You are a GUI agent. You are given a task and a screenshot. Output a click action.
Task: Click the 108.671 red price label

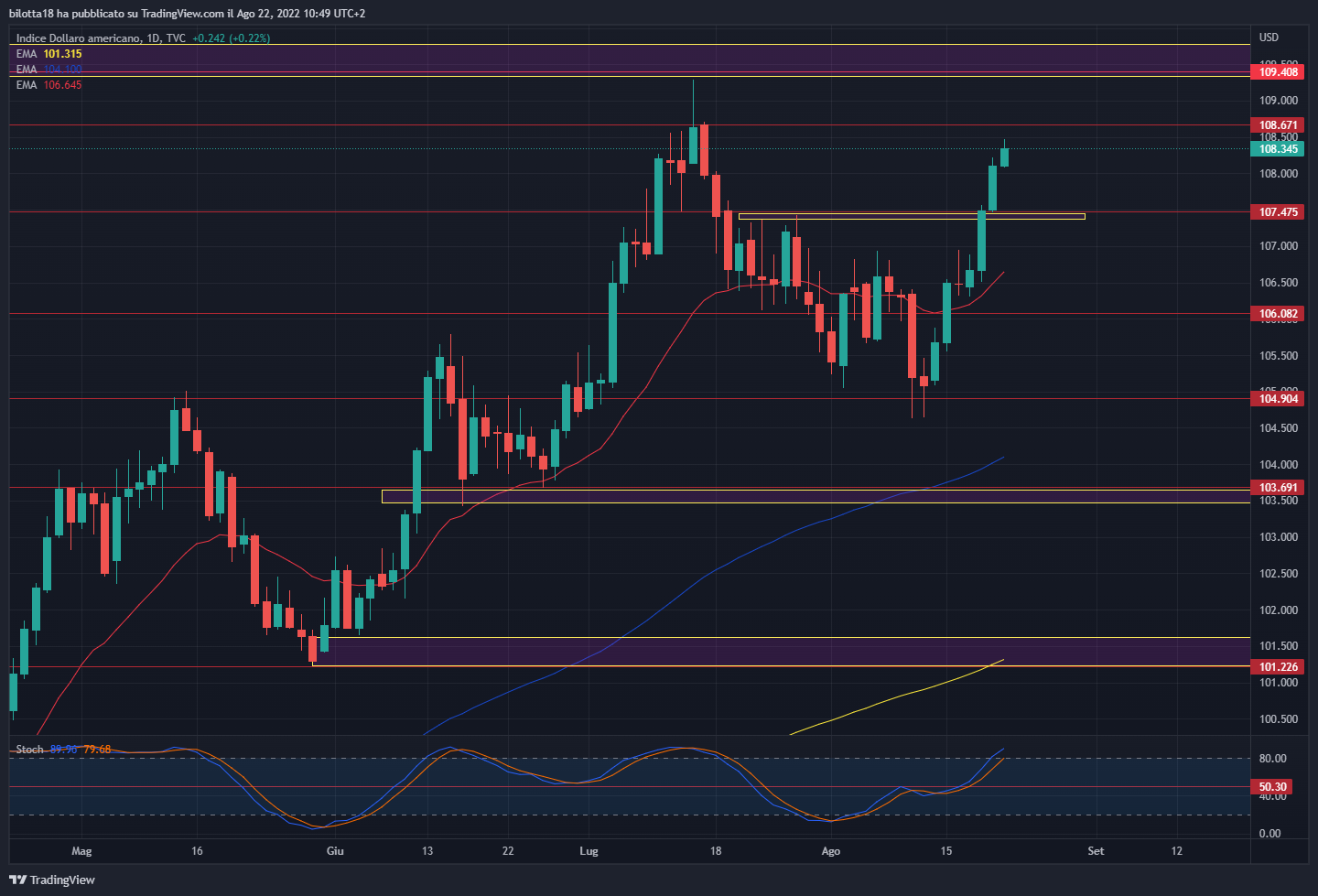1278,125
